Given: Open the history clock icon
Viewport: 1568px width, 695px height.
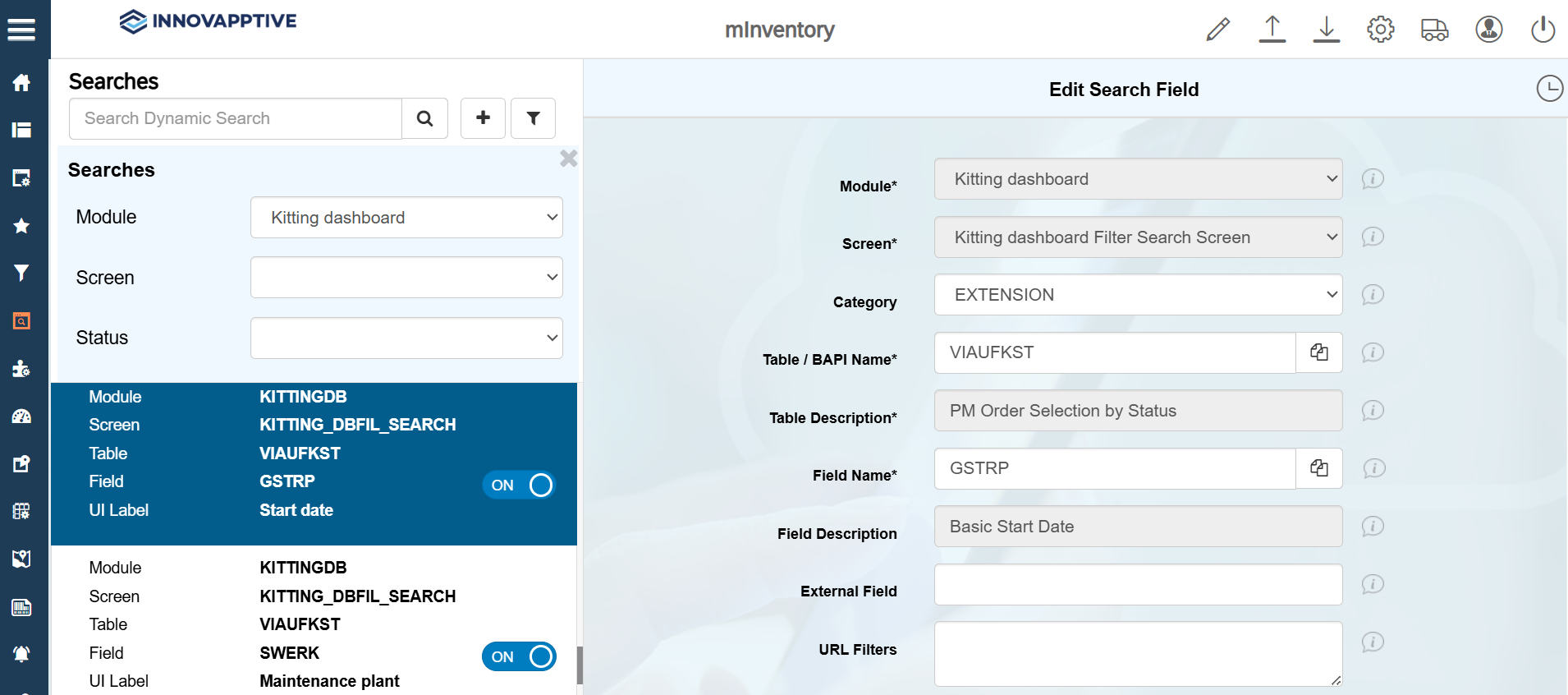Looking at the screenshot, I should 1549,89.
